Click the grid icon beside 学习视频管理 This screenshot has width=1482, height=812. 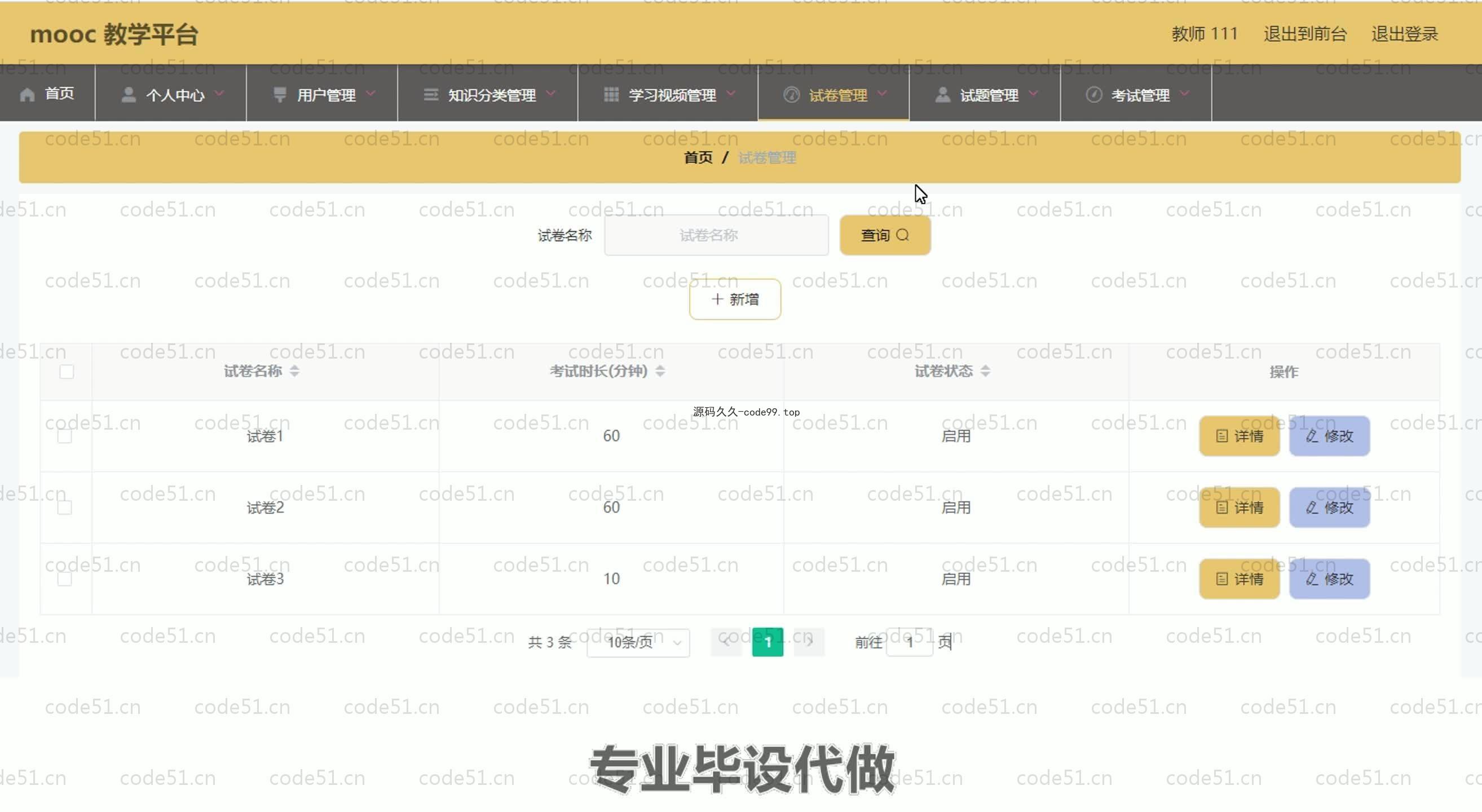[x=611, y=94]
